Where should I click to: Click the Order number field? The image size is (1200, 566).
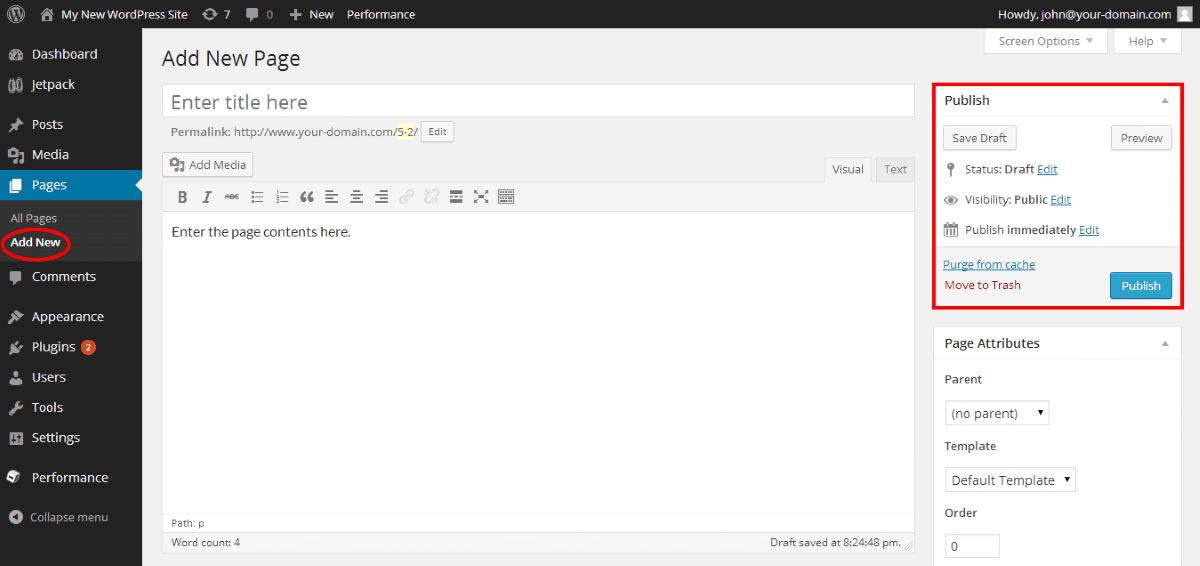point(972,546)
